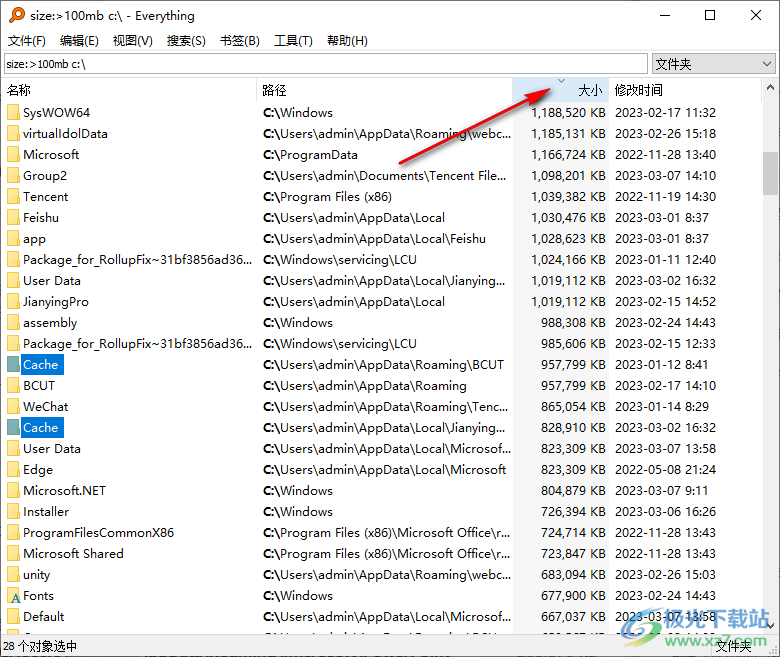
Task: Click date 2023-03-07 14:10 of Group2
Action: point(665,176)
